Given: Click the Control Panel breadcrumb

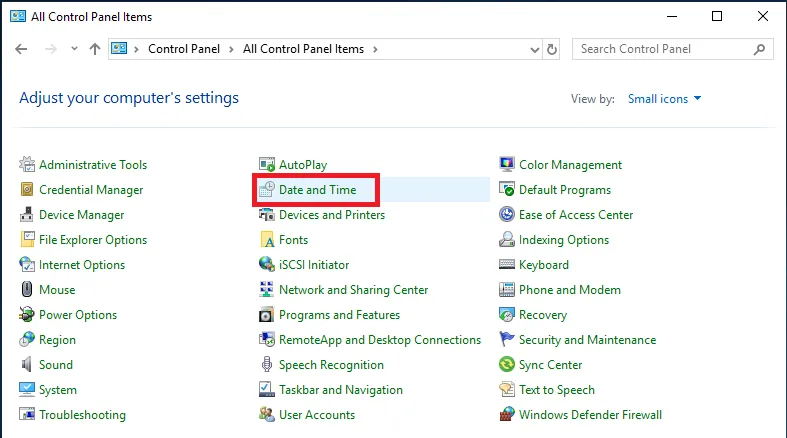Looking at the screenshot, I should pos(184,49).
